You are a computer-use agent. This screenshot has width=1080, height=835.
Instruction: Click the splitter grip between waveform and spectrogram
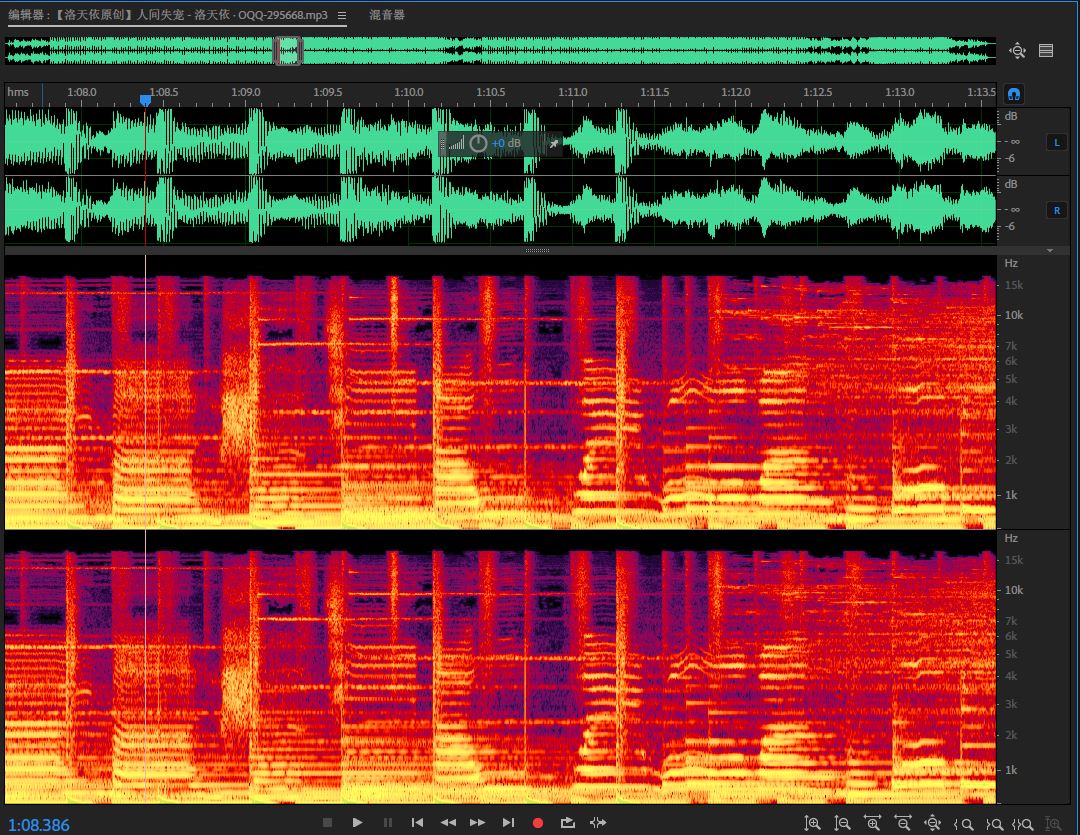coord(537,250)
